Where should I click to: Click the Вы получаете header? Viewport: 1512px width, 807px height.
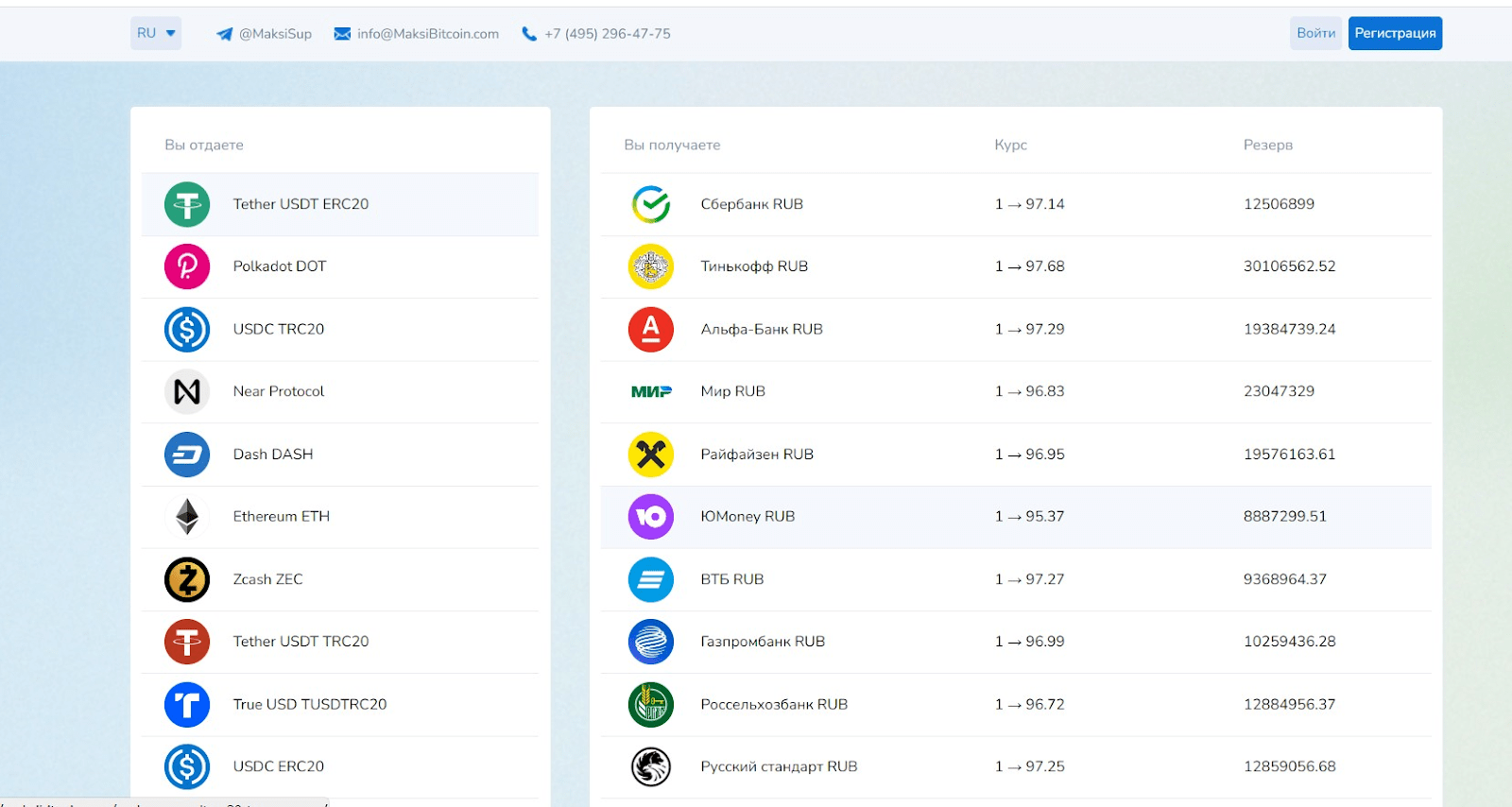point(672,146)
